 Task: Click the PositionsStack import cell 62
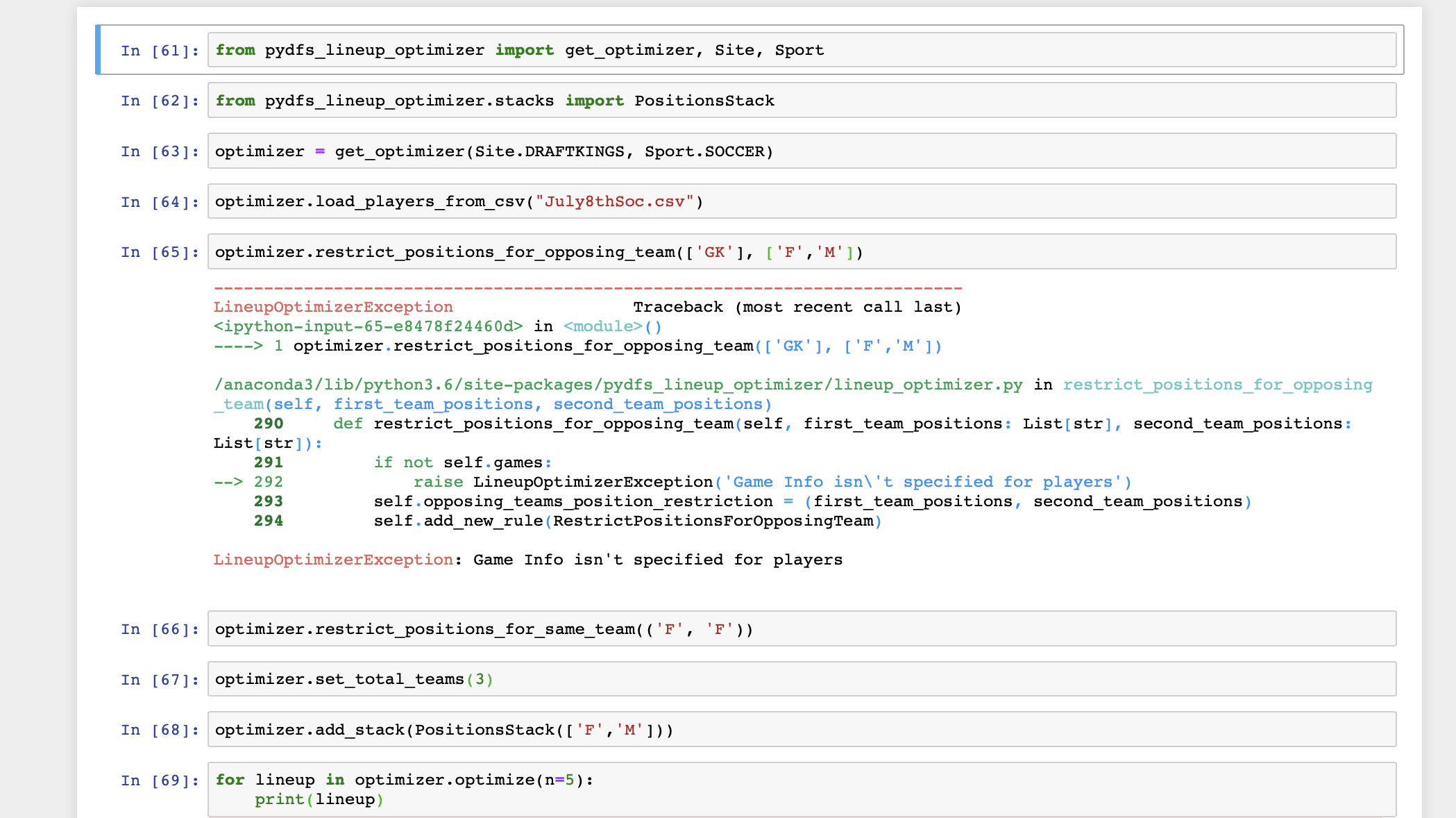tap(802, 101)
